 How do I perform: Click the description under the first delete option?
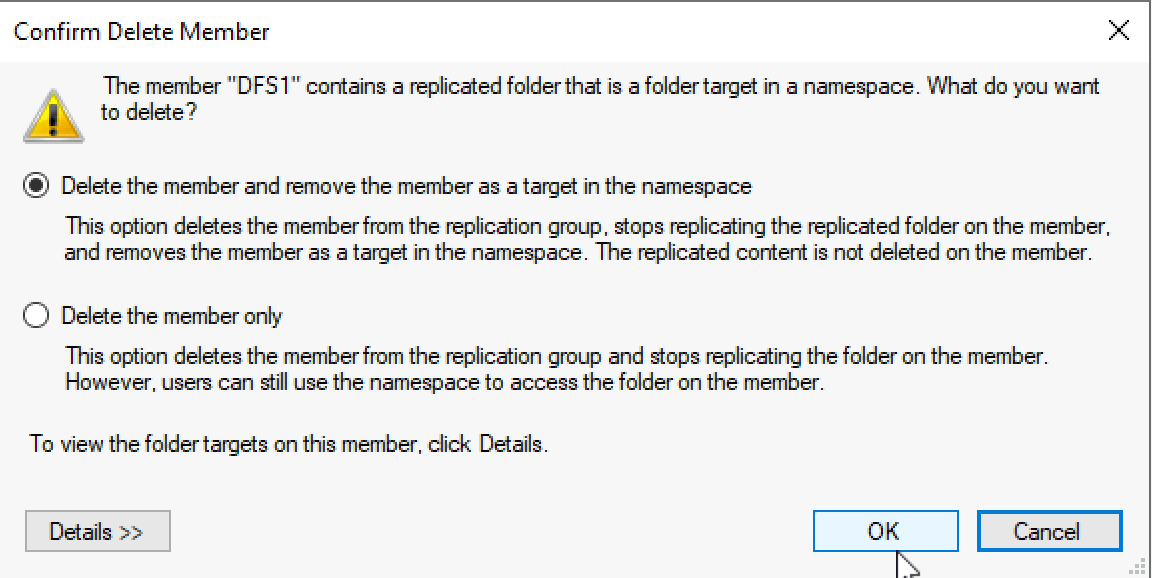(587, 239)
